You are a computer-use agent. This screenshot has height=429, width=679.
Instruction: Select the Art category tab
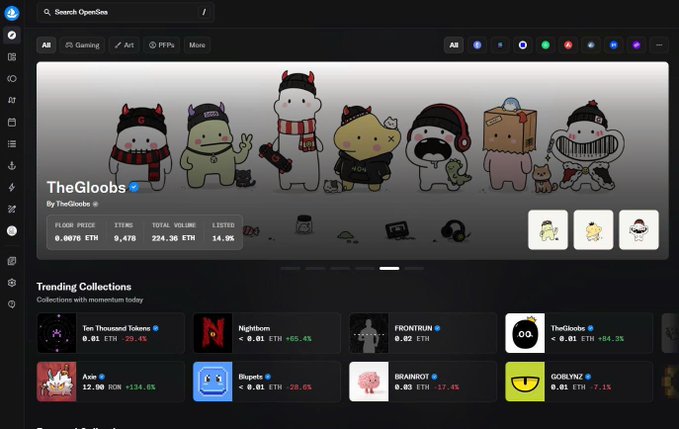[124, 45]
